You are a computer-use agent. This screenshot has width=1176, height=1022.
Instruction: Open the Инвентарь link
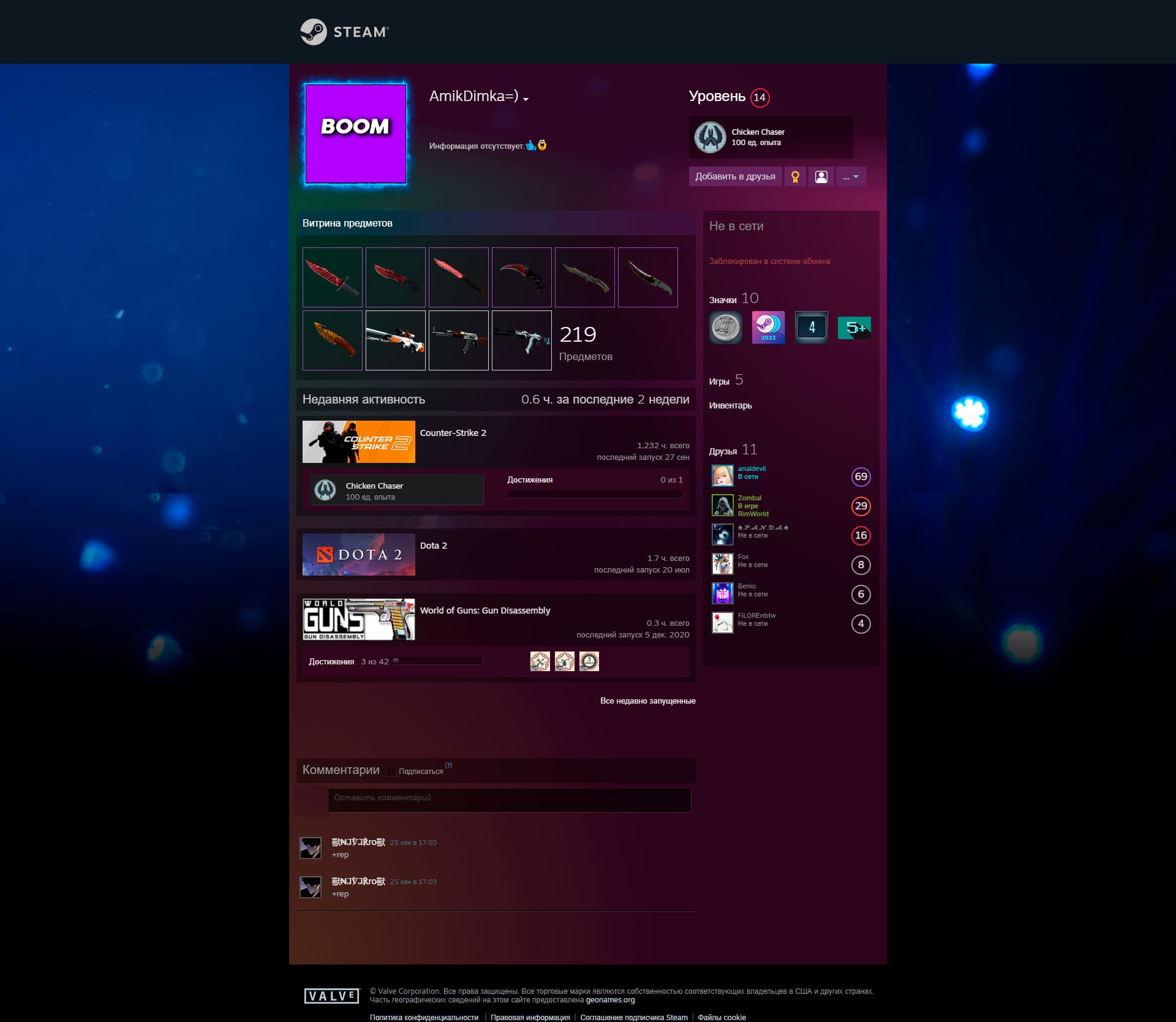730,405
